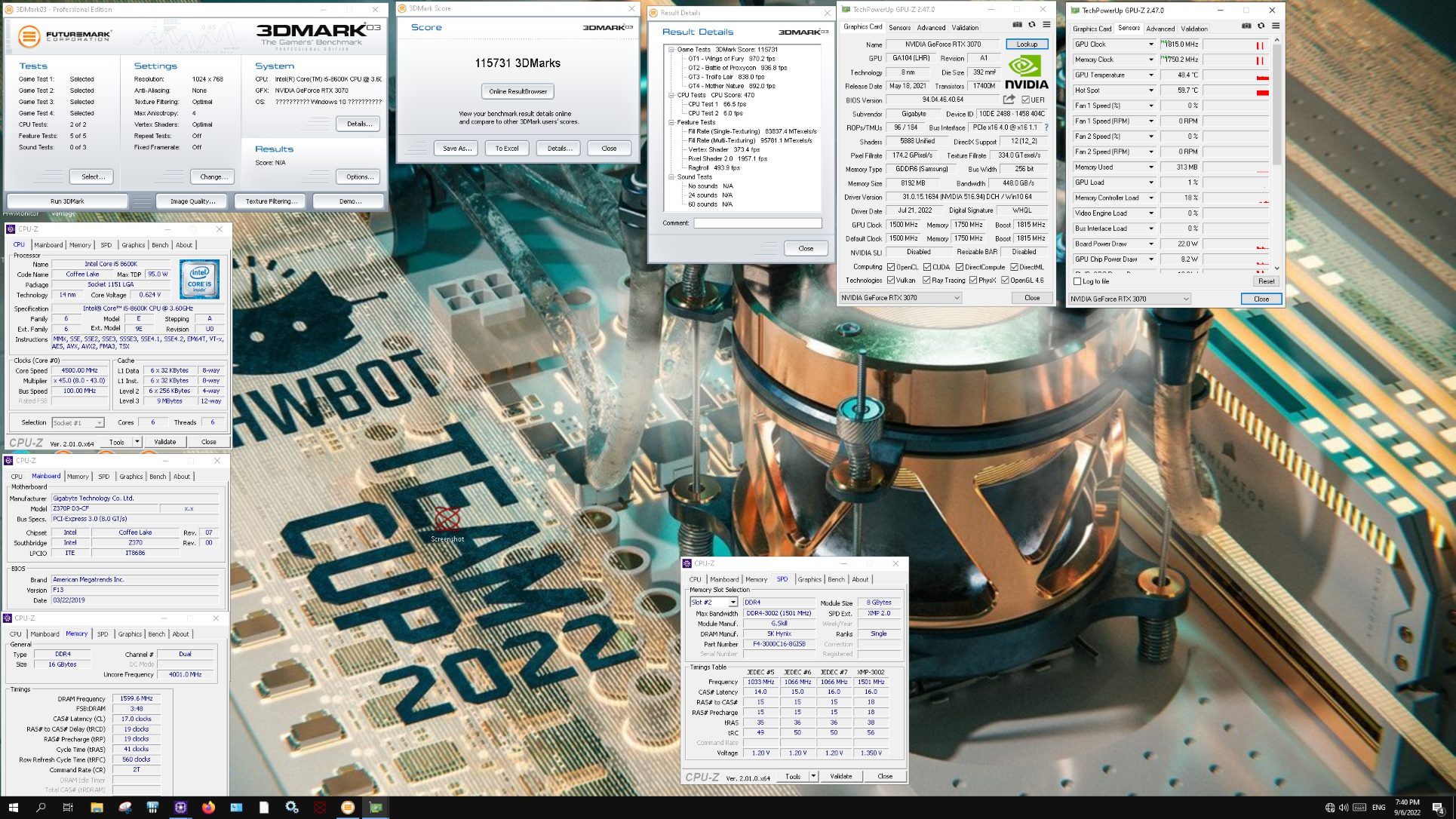Click the network globe icon in the system tray
Screen dimensions: 1456x819
coord(1330,808)
